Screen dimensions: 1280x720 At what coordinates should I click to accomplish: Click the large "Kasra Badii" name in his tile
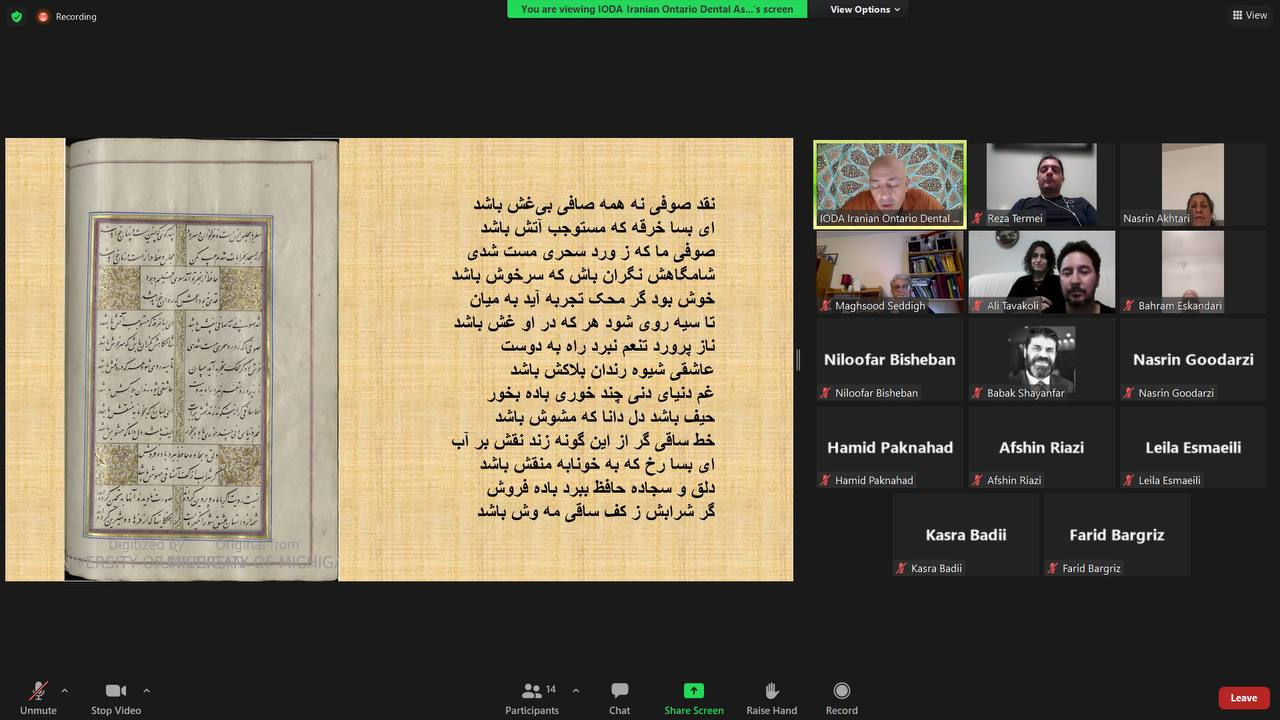pos(966,534)
